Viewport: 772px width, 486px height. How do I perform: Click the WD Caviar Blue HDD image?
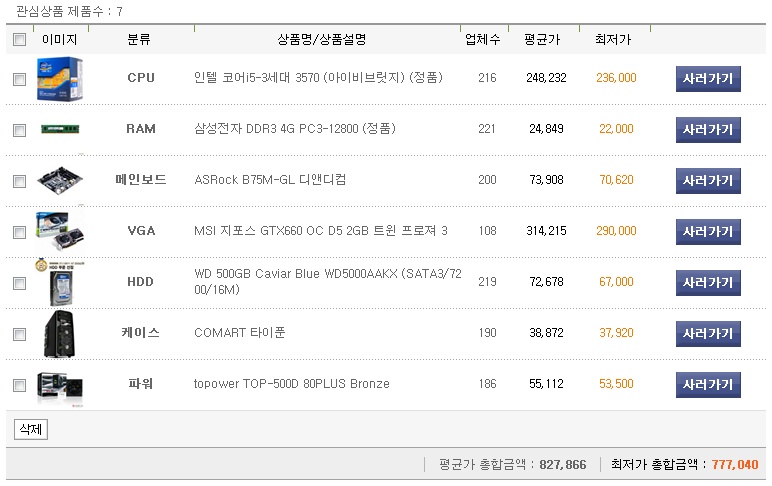59,282
